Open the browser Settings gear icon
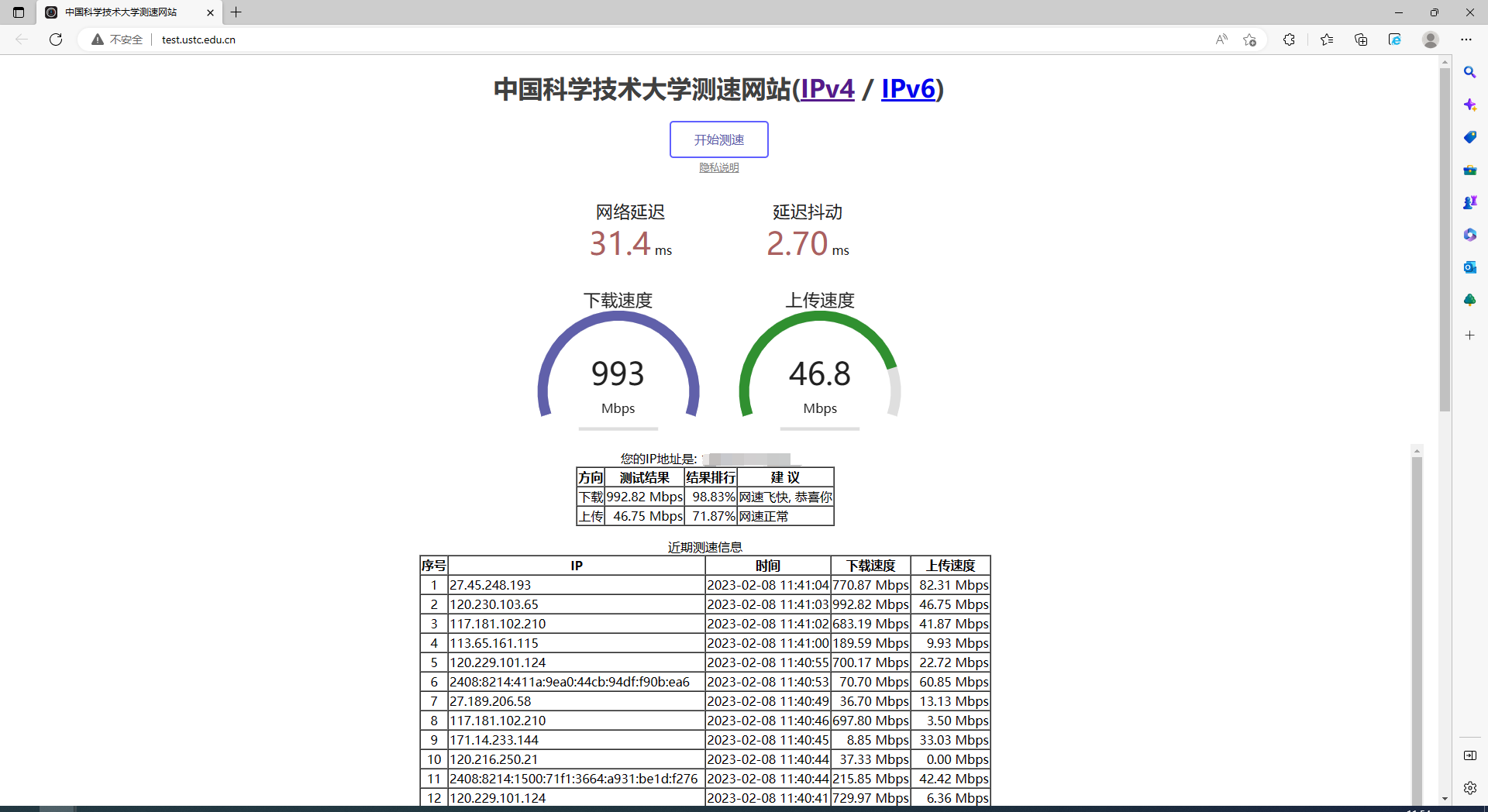 (x=1469, y=788)
